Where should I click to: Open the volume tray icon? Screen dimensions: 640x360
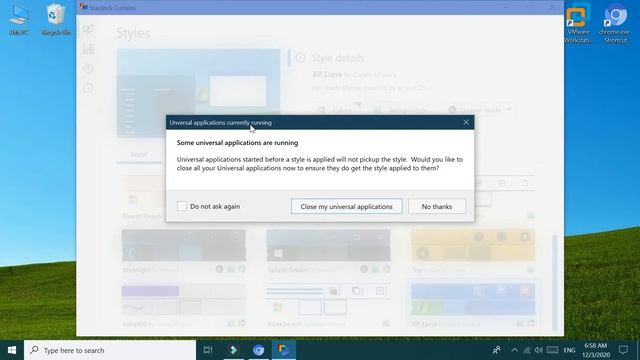539,350
